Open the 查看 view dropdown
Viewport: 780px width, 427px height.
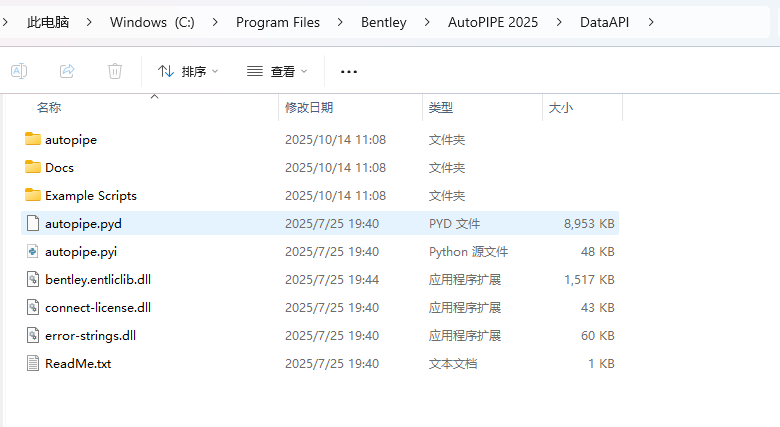277,71
